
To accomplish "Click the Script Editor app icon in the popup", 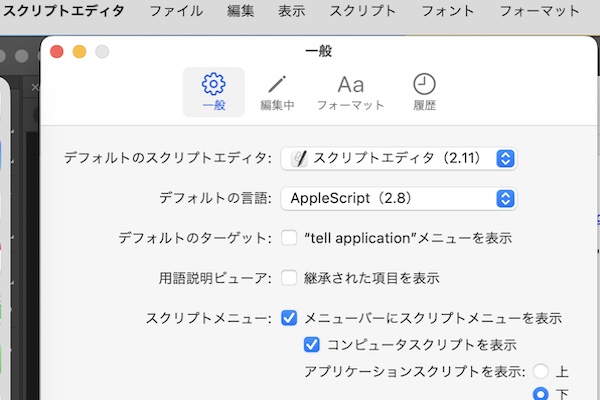I will pos(299,158).
